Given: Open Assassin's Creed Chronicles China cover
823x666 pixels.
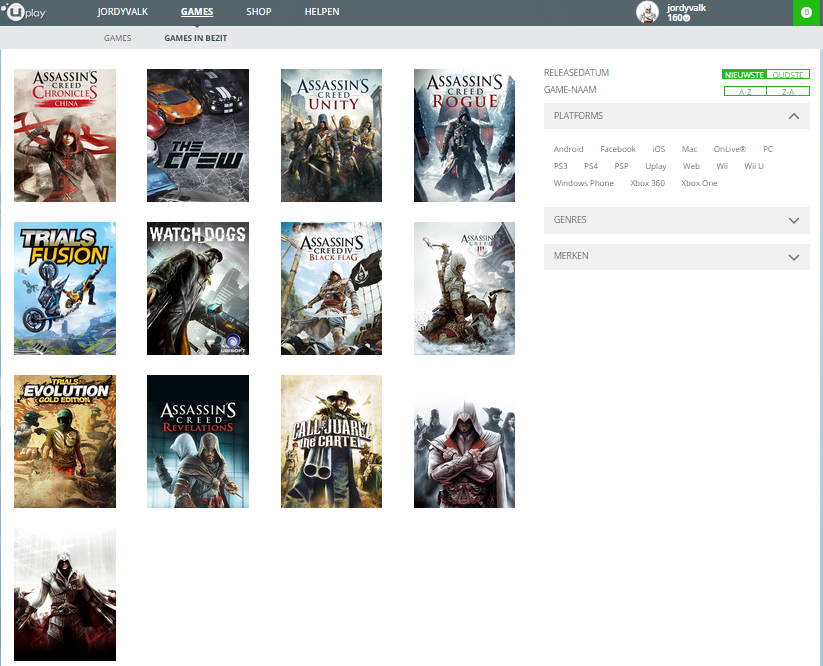Looking at the screenshot, I should (65, 135).
